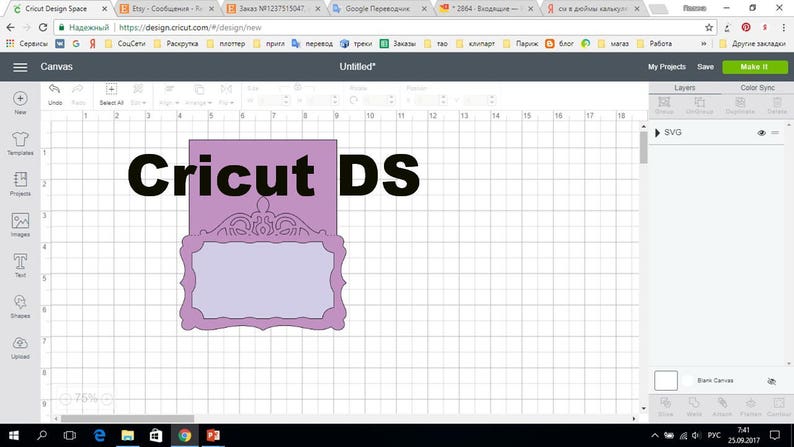The width and height of the screenshot is (794, 447).
Task: Click Save in the header
Action: (x=705, y=67)
